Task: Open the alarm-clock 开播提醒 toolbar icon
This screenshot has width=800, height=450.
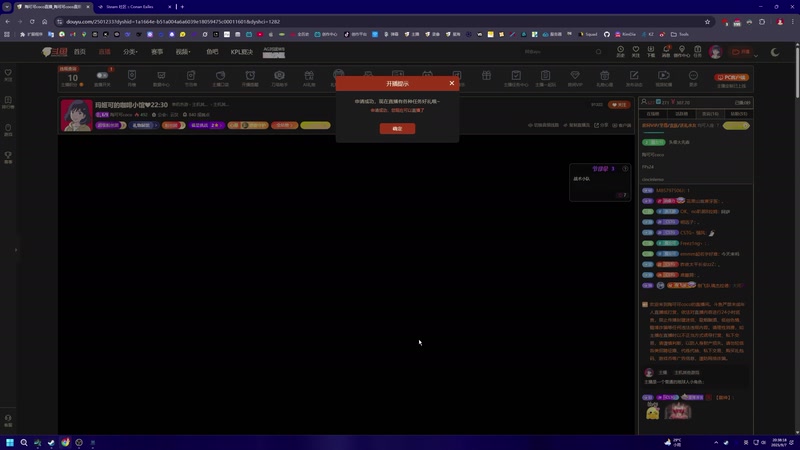Action: 250,76
